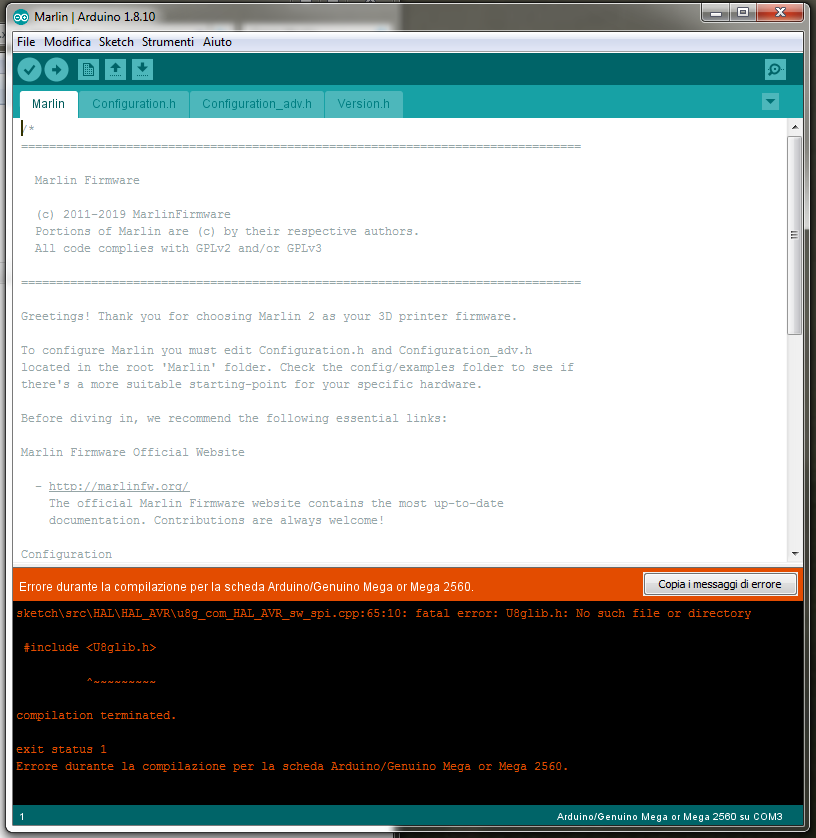Click the line number 1 indicator in status bar
The width and height of the screenshot is (816, 838).
click(x=22, y=817)
